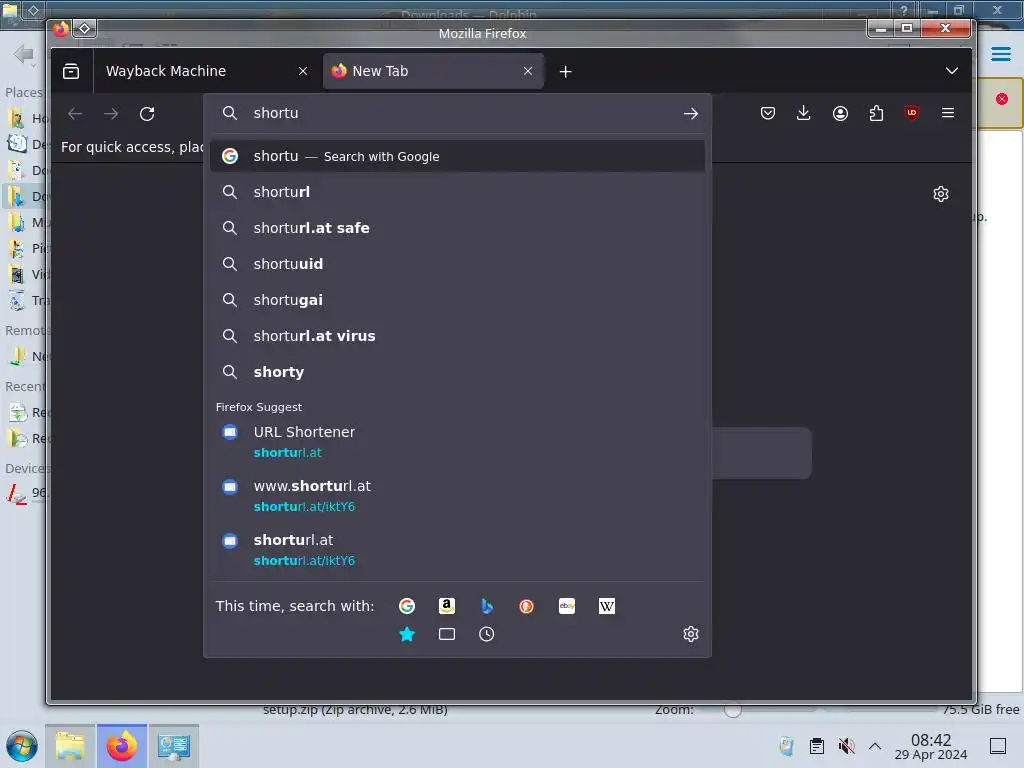Open the application launcher start button
The image size is (1024, 768).
coord(22,746)
